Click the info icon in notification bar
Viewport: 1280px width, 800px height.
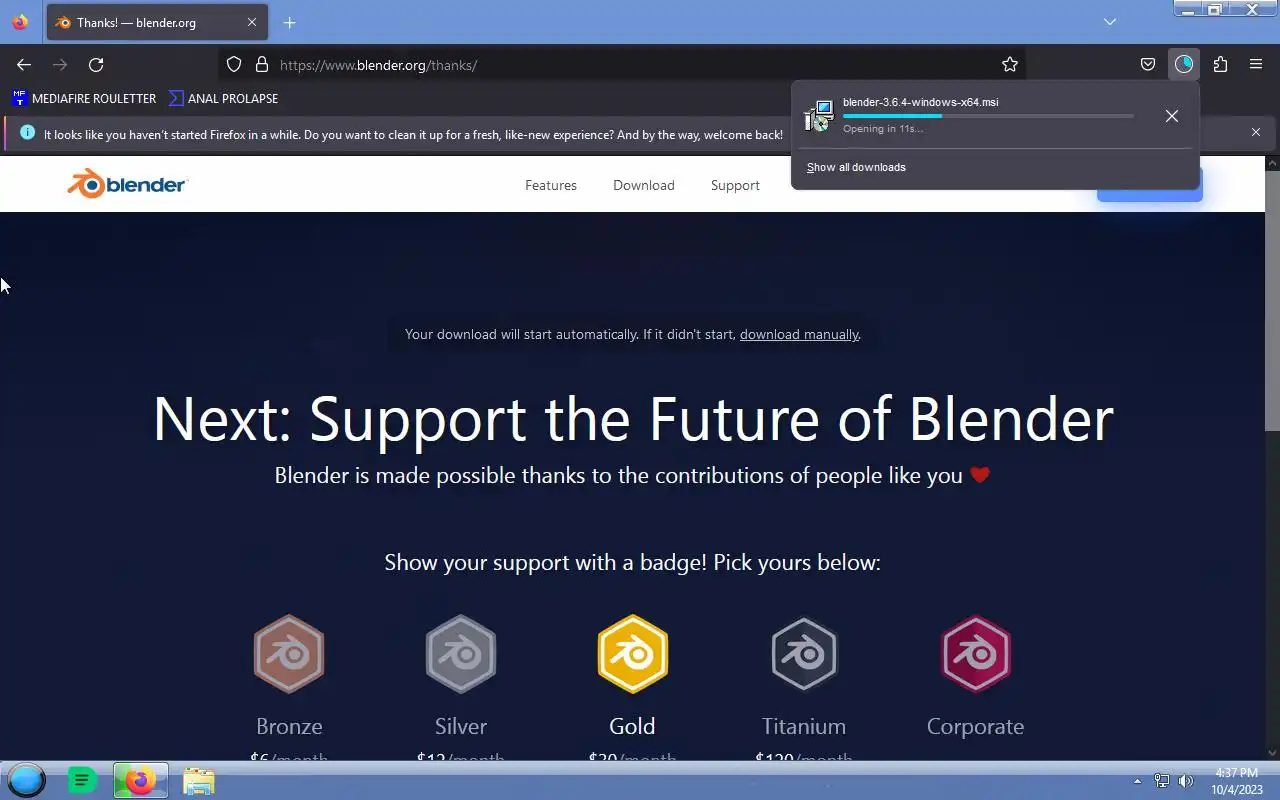[27, 132]
